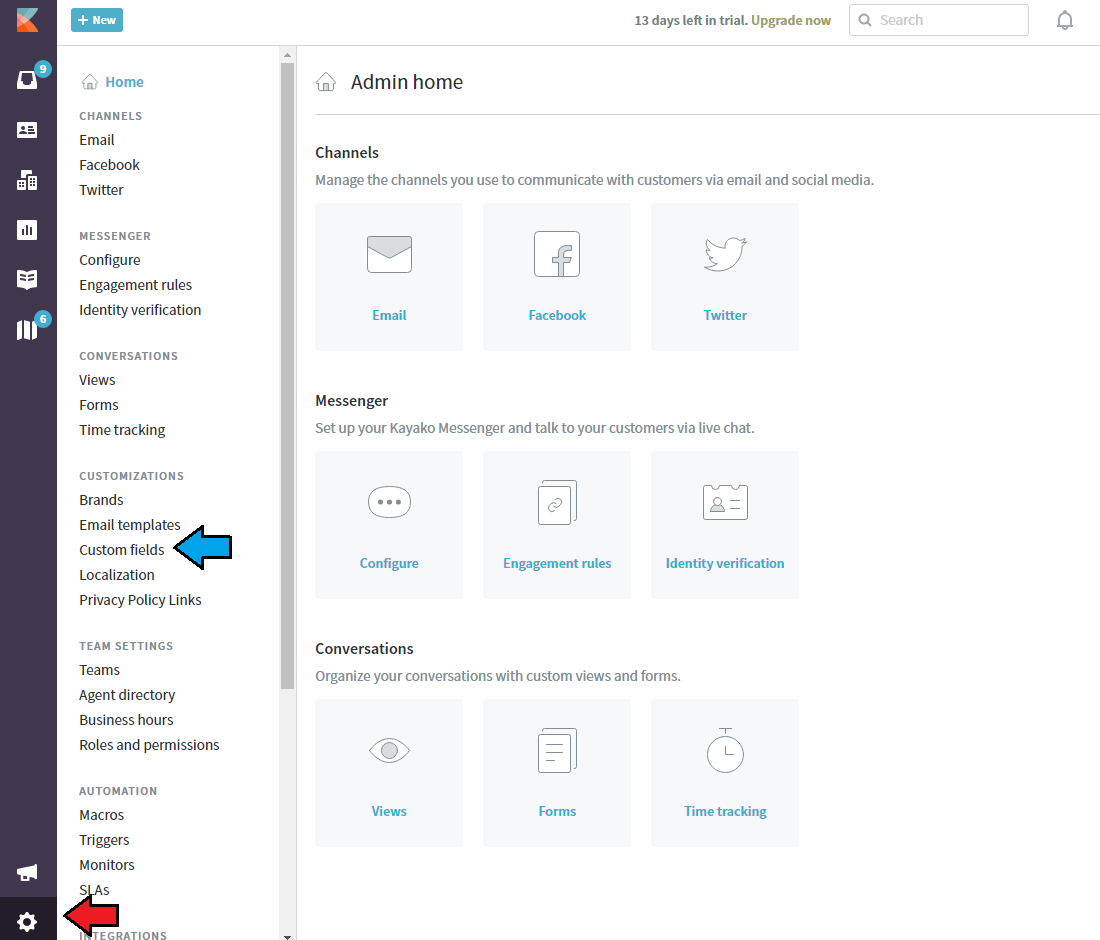Click sidebar scrollbar up arrow

click(x=288, y=55)
